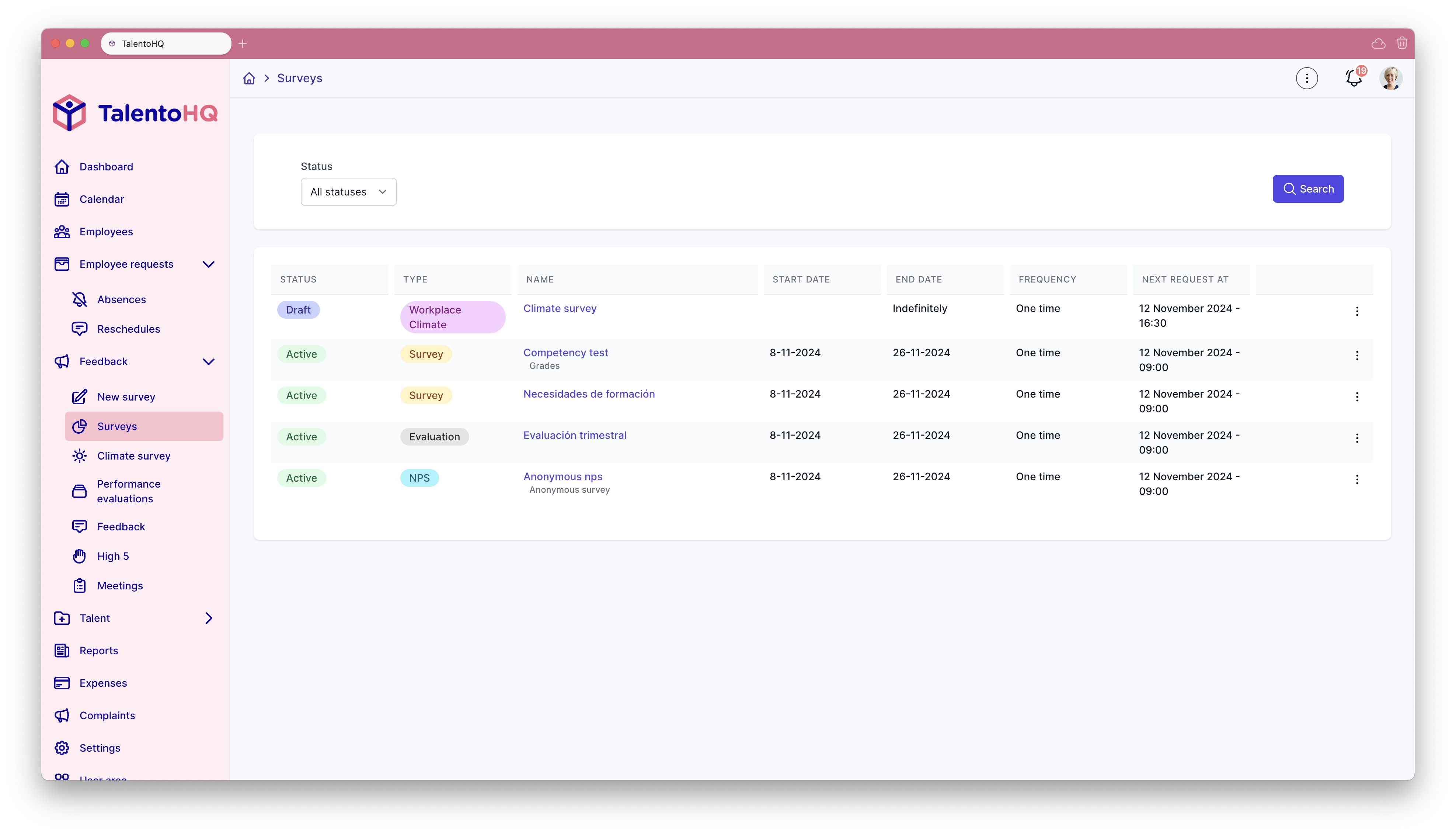
Task: Open the Reschedules menu item
Action: tap(144, 329)
